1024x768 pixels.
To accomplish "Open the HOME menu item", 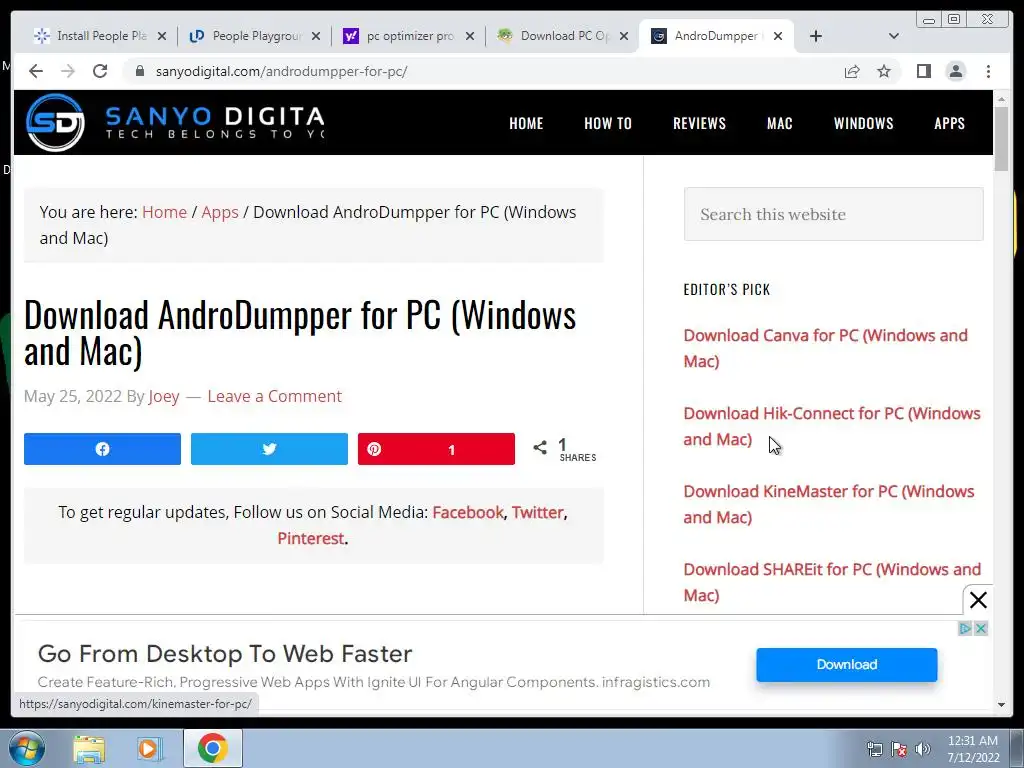I will click(x=526, y=123).
